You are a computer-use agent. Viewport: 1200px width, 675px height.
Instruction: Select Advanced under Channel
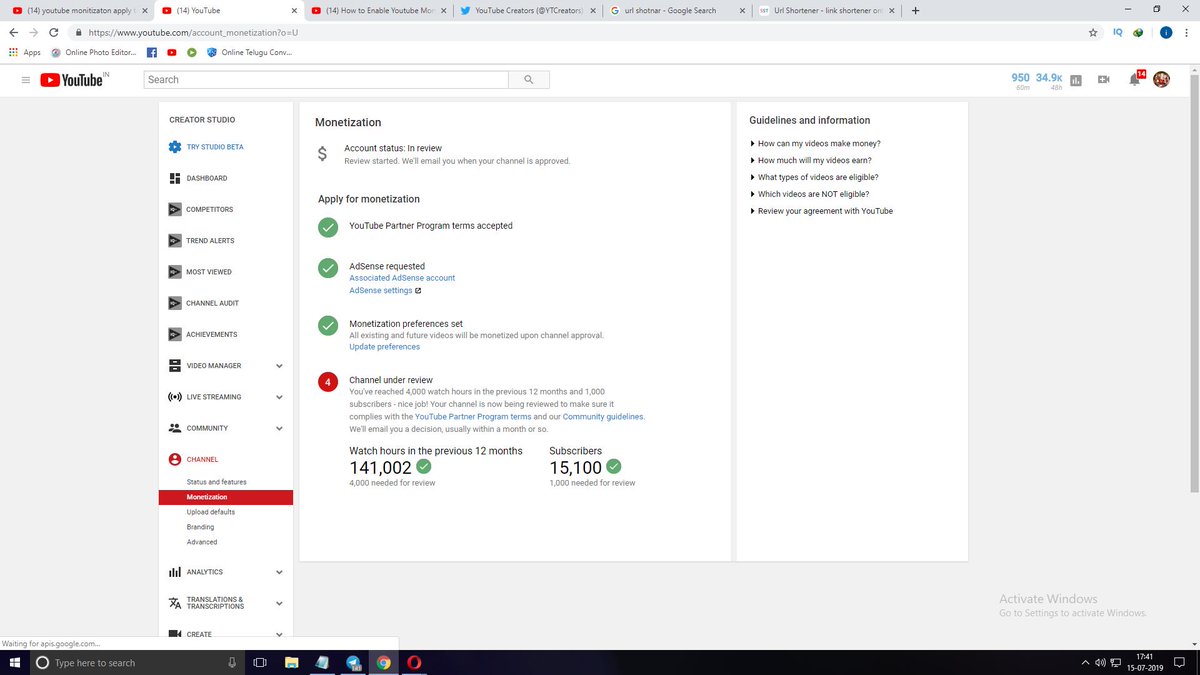(202, 542)
